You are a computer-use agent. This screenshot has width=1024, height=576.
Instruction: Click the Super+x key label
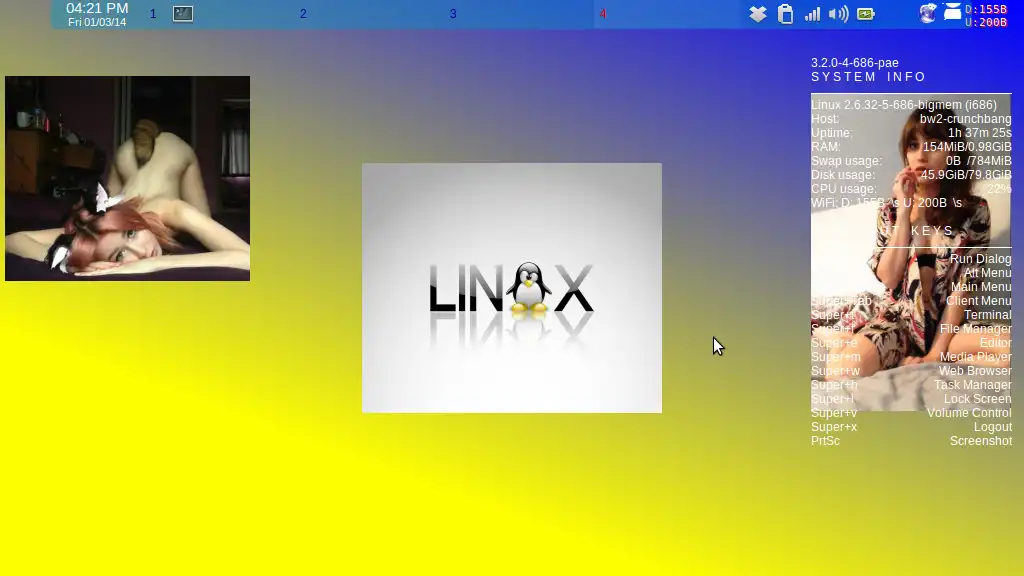pos(834,427)
